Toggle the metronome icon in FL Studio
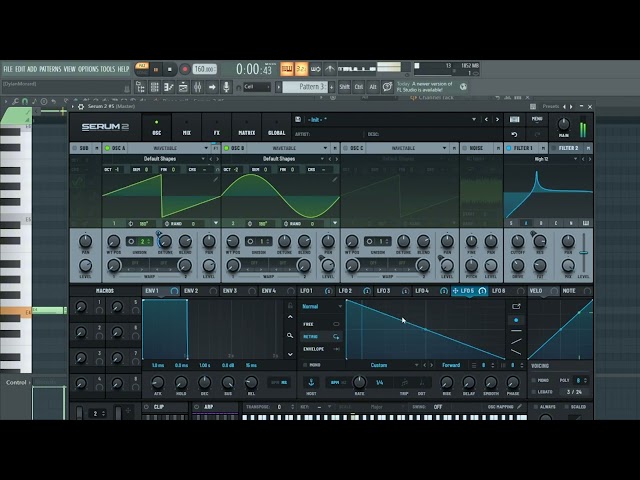Image resolution: width=640 pixels, height=480 pixels. pos(330,69)
